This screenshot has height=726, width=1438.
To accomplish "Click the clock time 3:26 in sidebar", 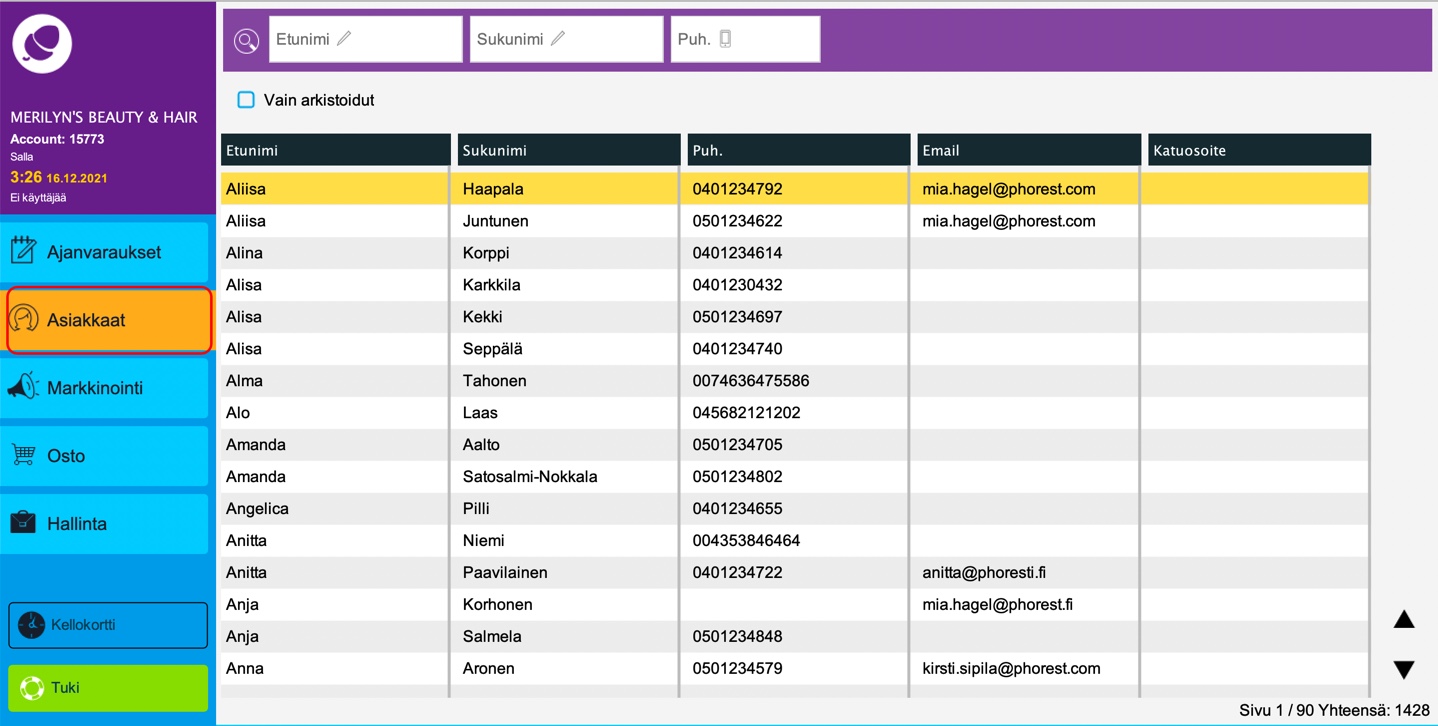I will [x=26, y=177].
